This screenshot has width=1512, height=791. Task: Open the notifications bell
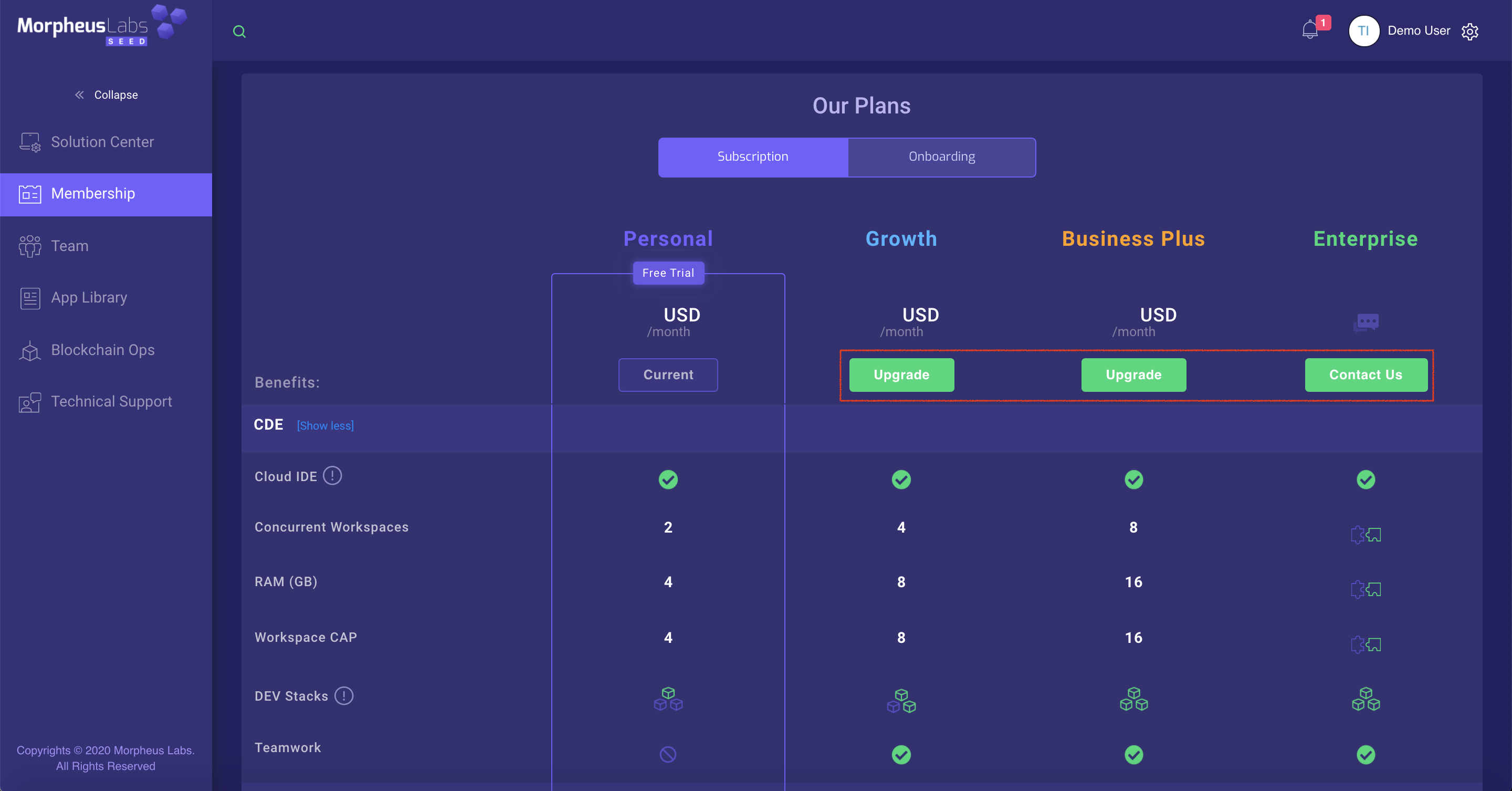[x=1309, y=30]
